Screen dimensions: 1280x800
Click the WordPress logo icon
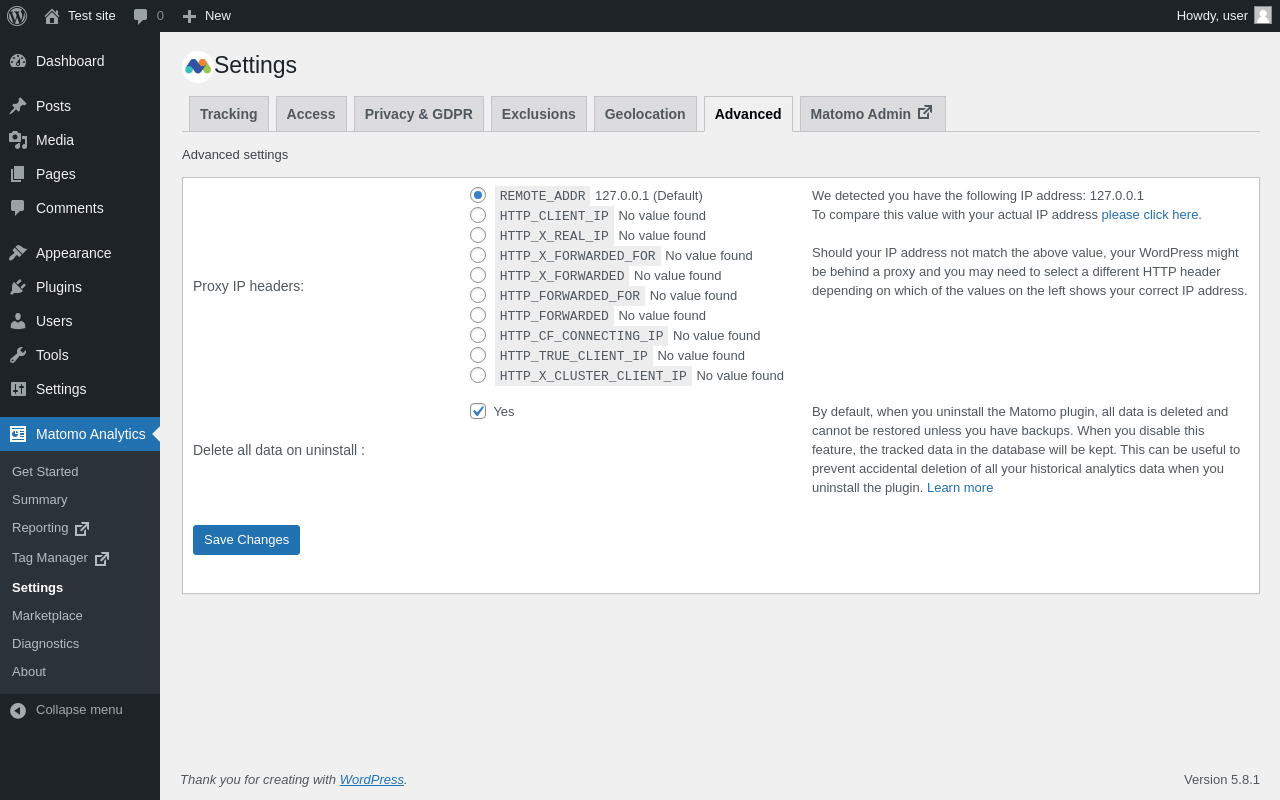[17, 16]
